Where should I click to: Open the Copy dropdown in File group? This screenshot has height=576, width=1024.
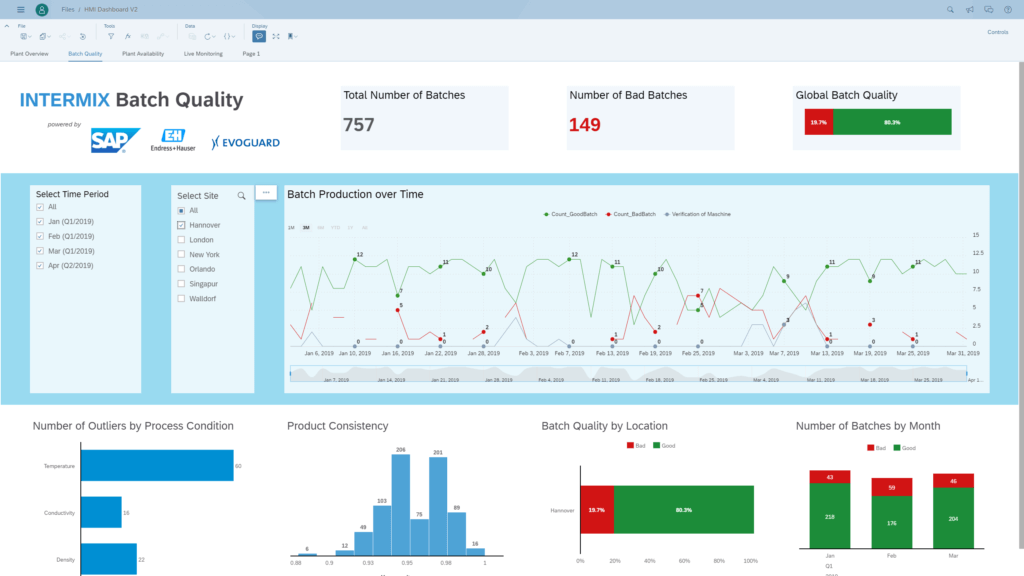point(45,37)
